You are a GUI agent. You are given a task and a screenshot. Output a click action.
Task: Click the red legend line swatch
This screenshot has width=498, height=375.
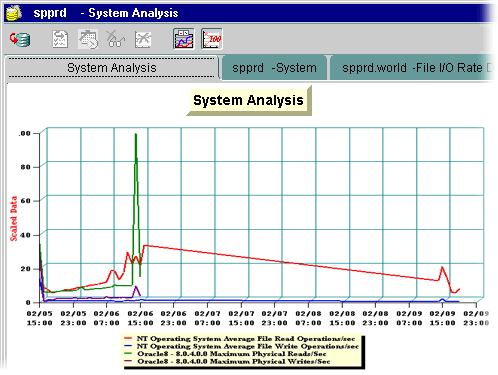coord(128,339)
